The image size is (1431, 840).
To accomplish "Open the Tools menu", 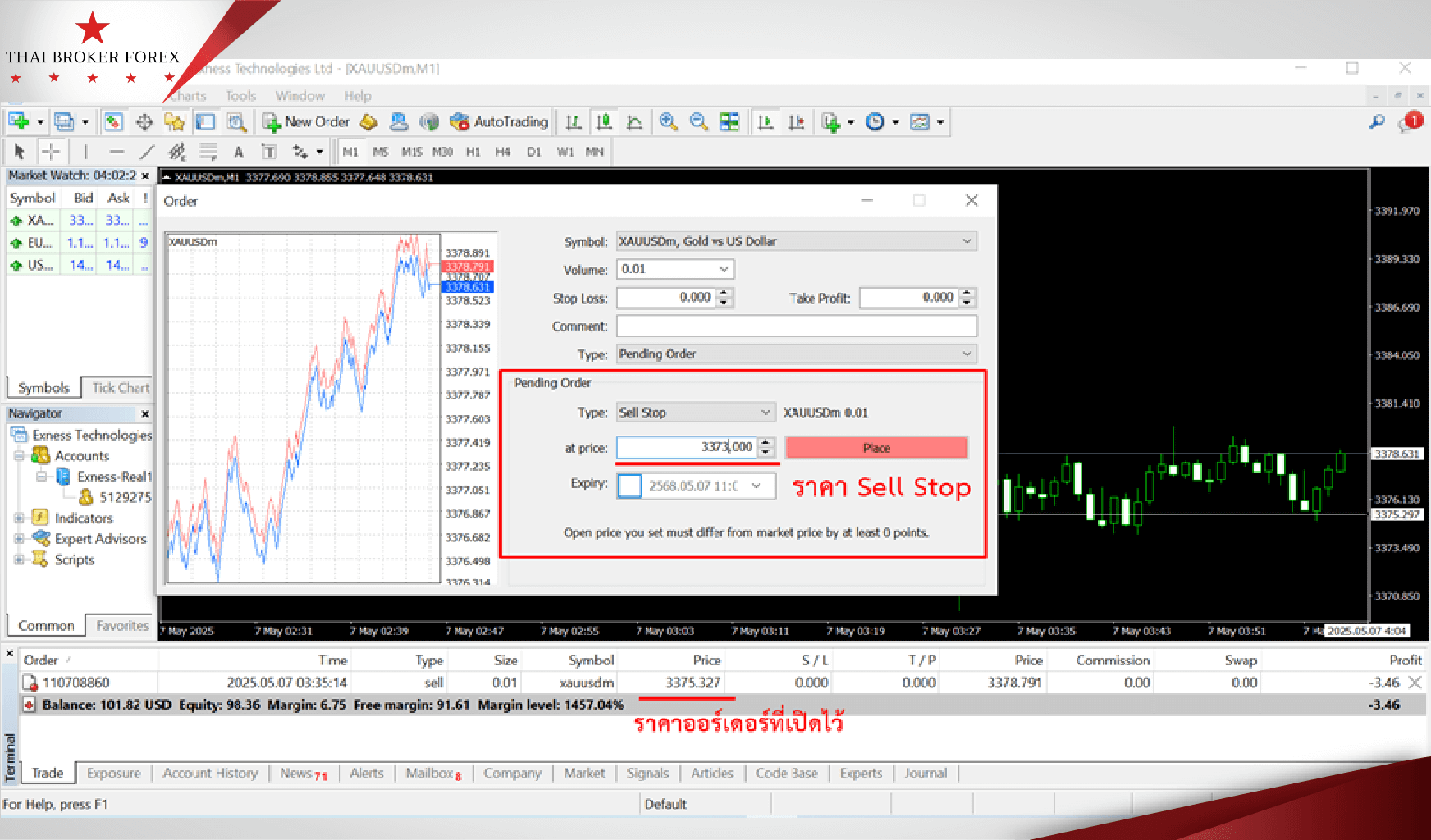I will [x=241, y=96].
